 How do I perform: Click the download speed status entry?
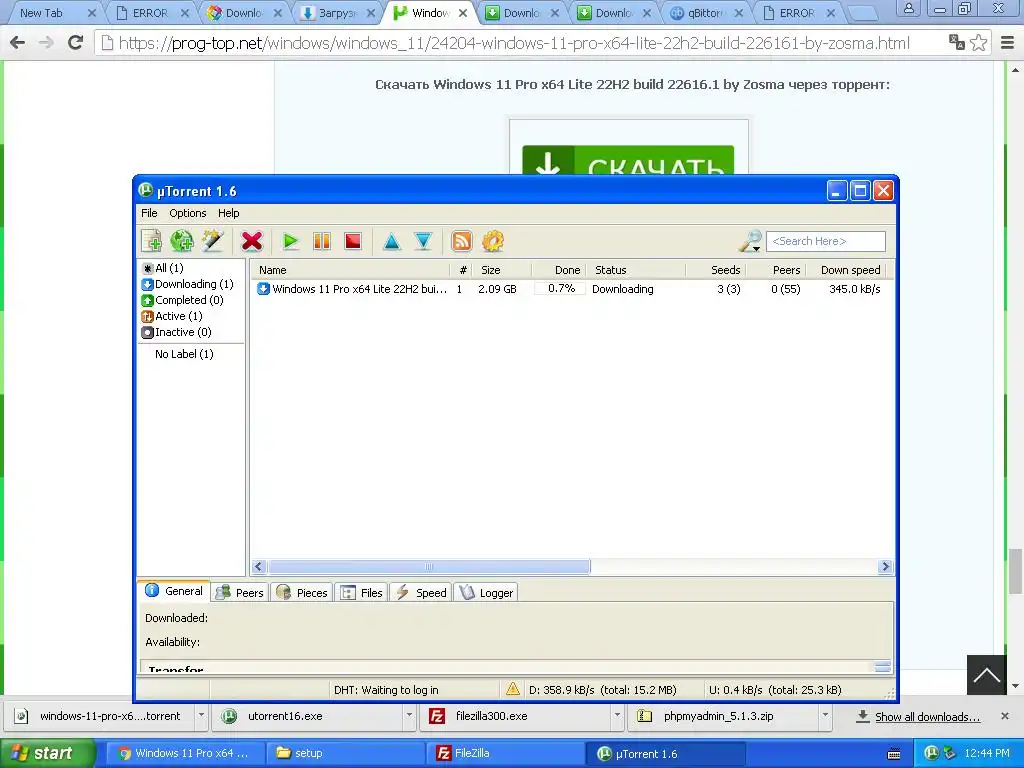point(603,690)
